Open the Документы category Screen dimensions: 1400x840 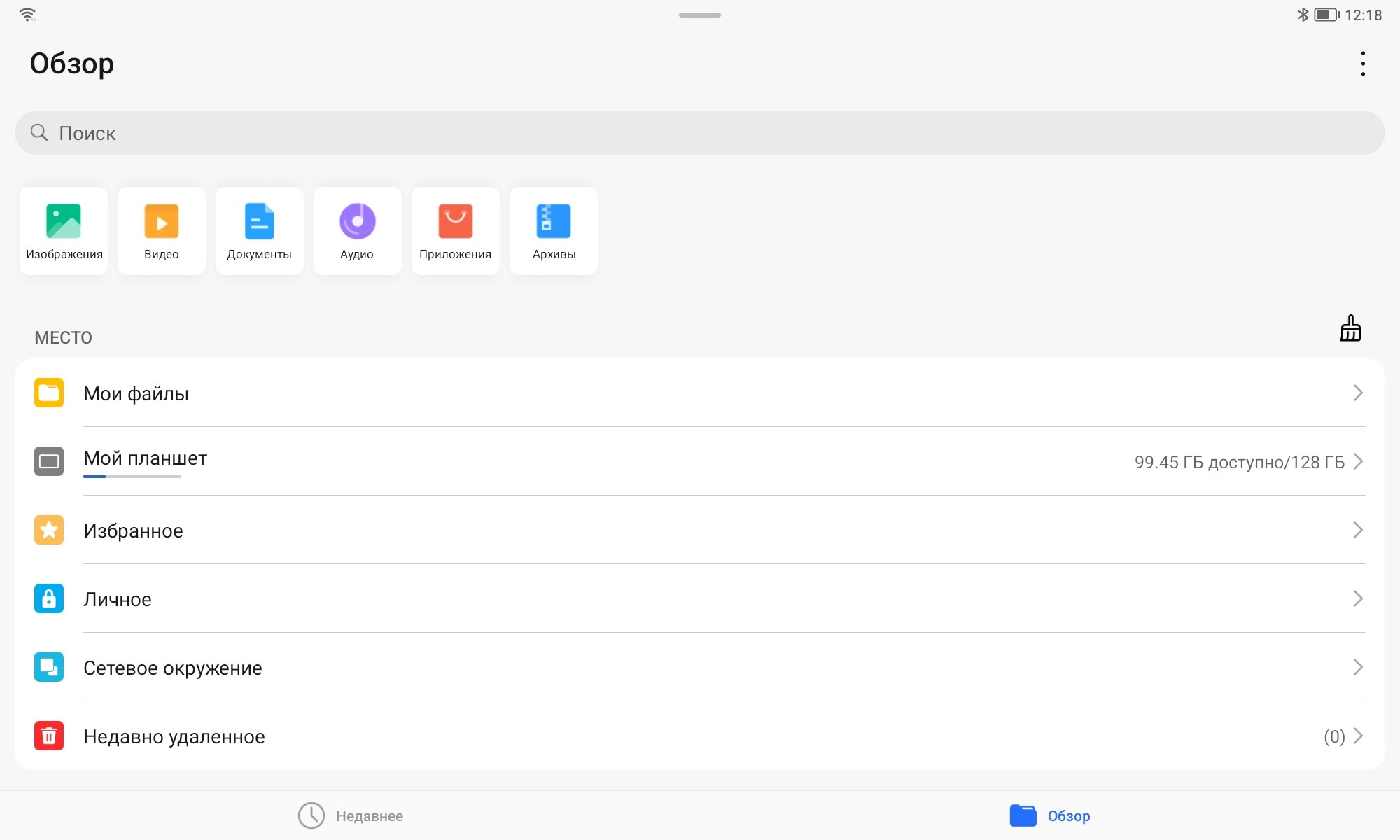260,231
